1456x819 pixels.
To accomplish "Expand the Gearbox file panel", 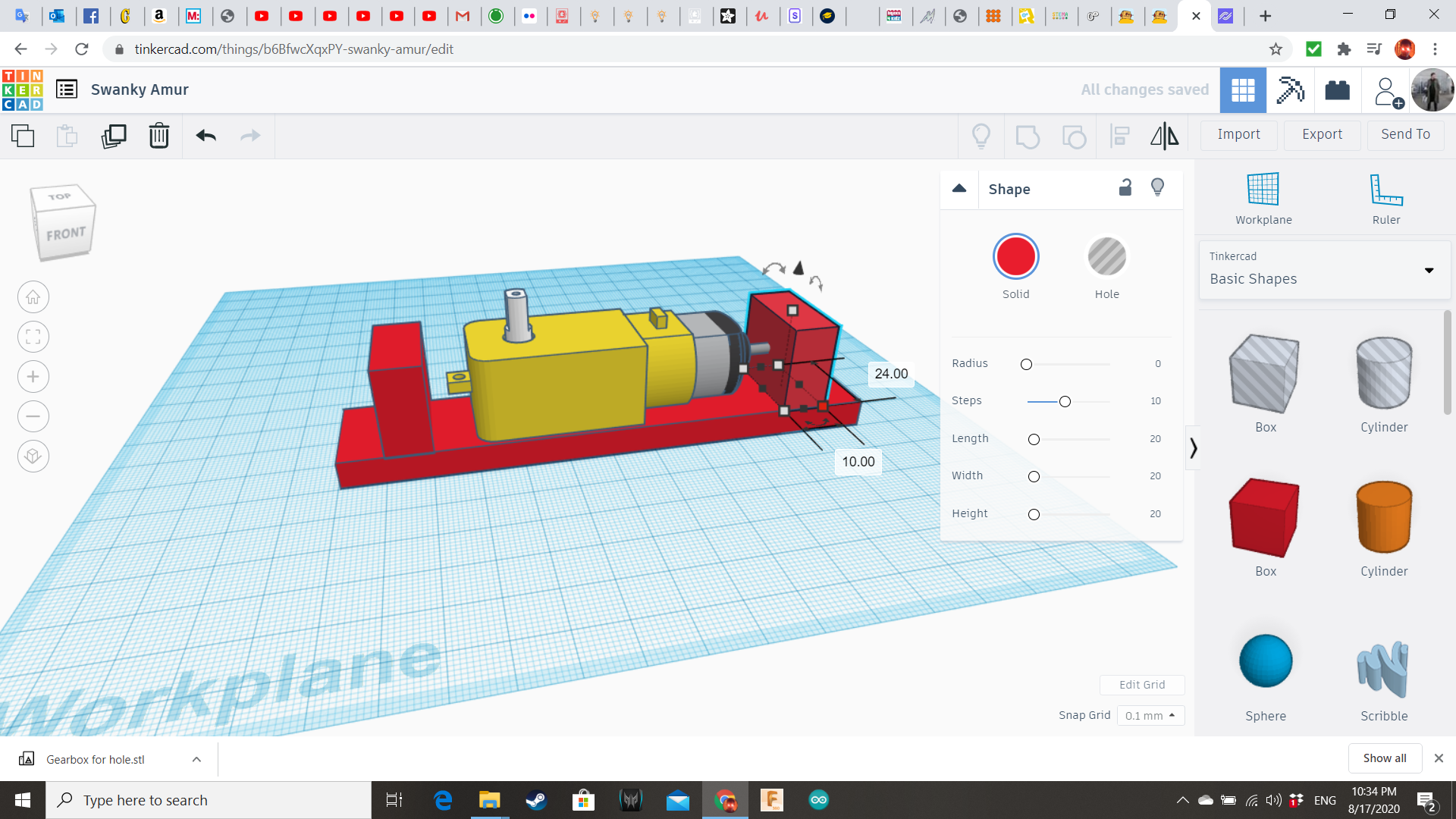I will click(196, 759).
